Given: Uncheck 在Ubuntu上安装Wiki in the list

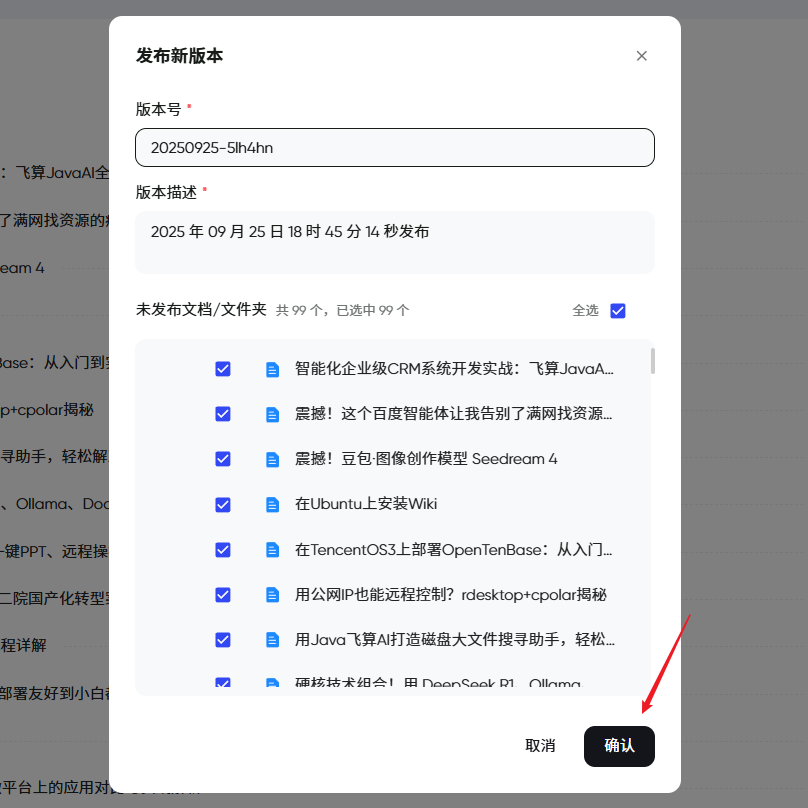Looking at the screenshot, I should [222, 504].
